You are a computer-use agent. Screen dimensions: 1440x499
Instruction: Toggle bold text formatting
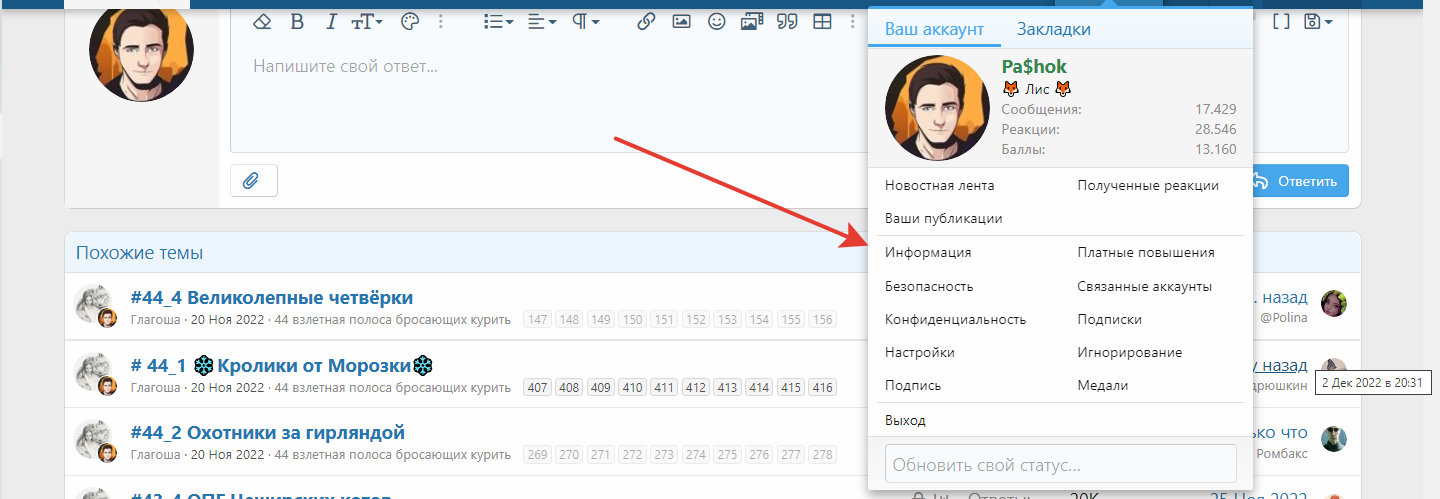[297, 21]
